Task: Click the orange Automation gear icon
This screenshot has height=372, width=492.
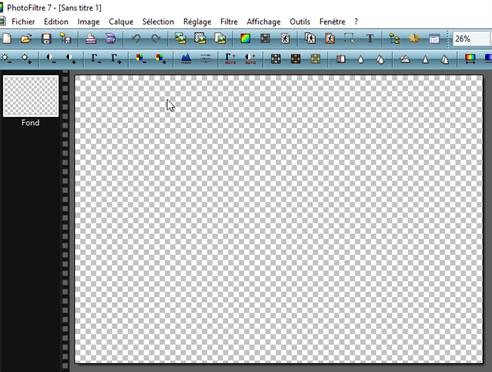Action: tap(414, 39)
